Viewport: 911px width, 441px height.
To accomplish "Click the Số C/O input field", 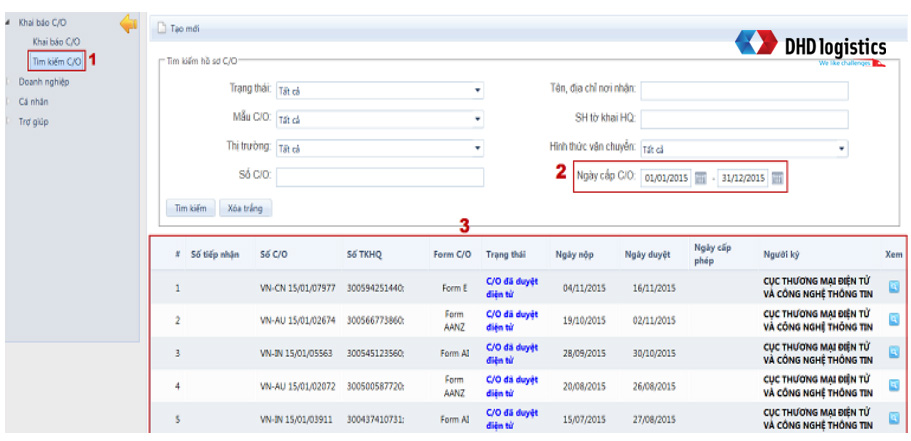I will click(x=379, y=177).
